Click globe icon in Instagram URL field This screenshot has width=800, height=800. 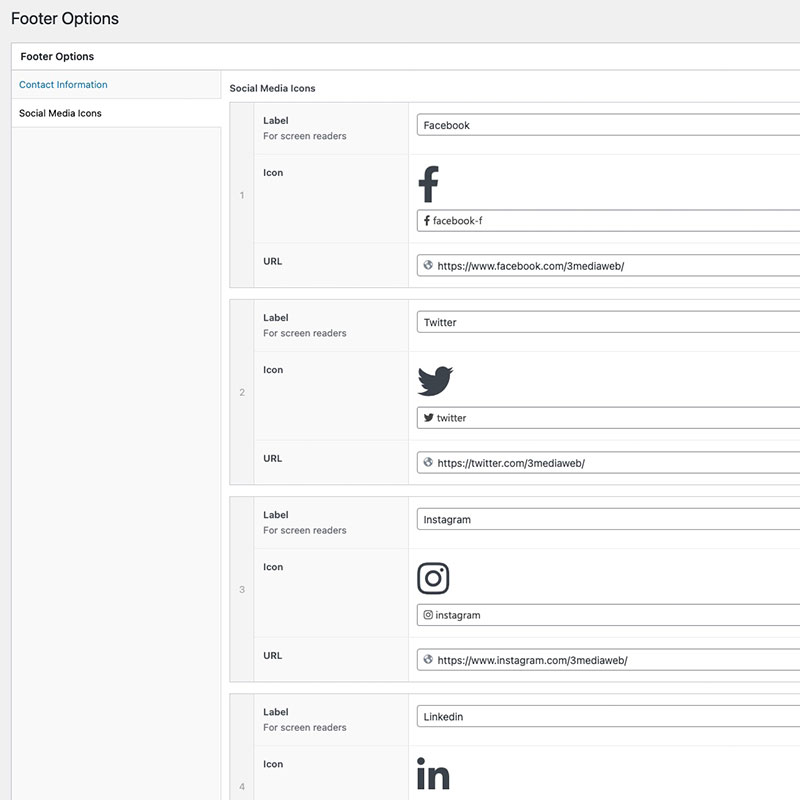click(428, 660)
